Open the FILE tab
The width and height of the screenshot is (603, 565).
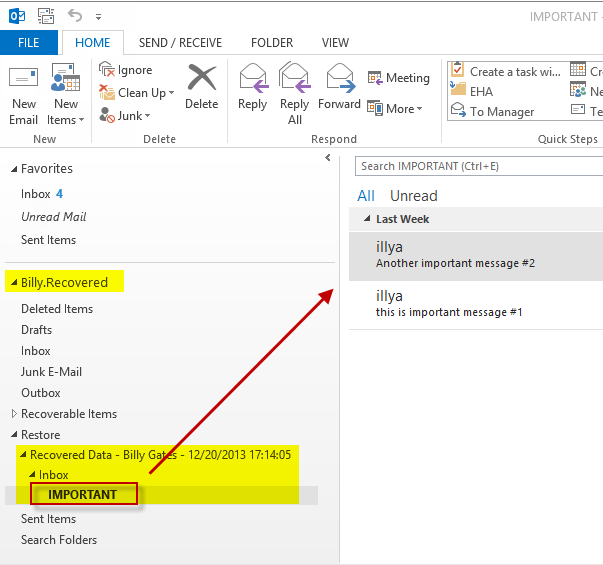pyautogui.click(x=29, y=43)
